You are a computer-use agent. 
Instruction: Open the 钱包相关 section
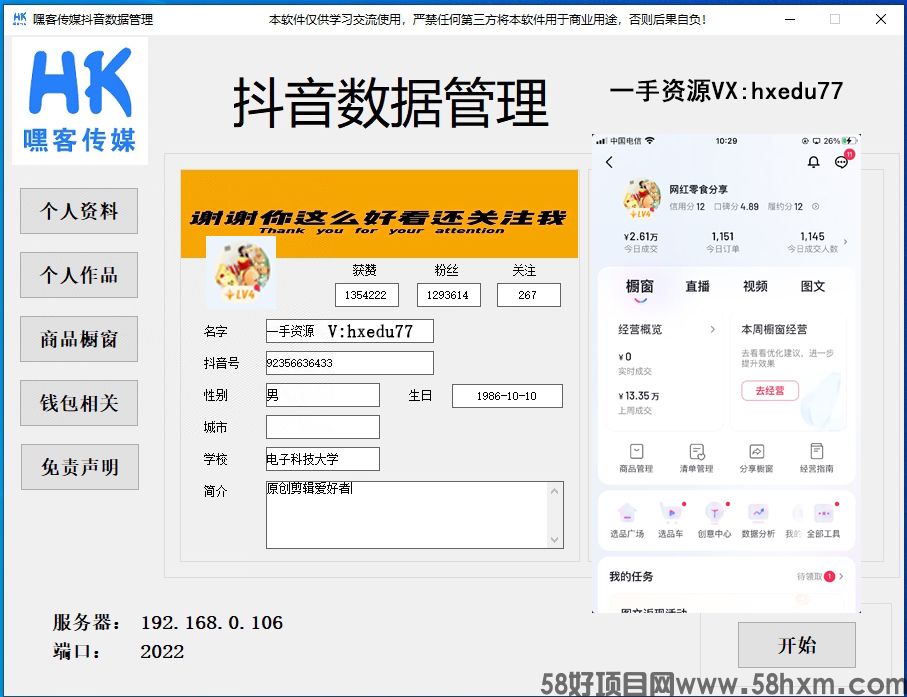(x=79, y=403)
